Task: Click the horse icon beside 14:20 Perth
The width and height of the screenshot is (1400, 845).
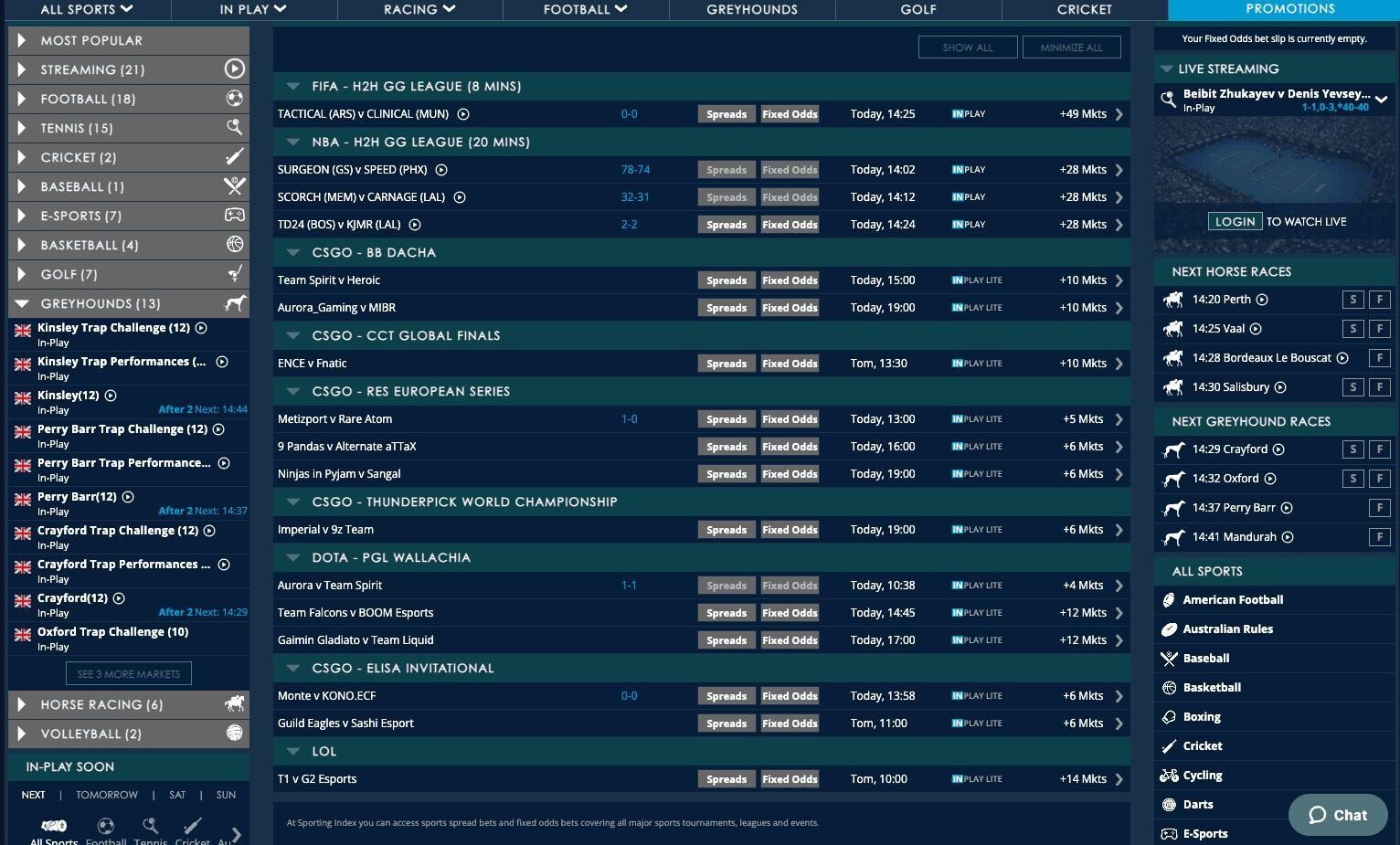Action: pyautogui.click(x=1173, y=300)
